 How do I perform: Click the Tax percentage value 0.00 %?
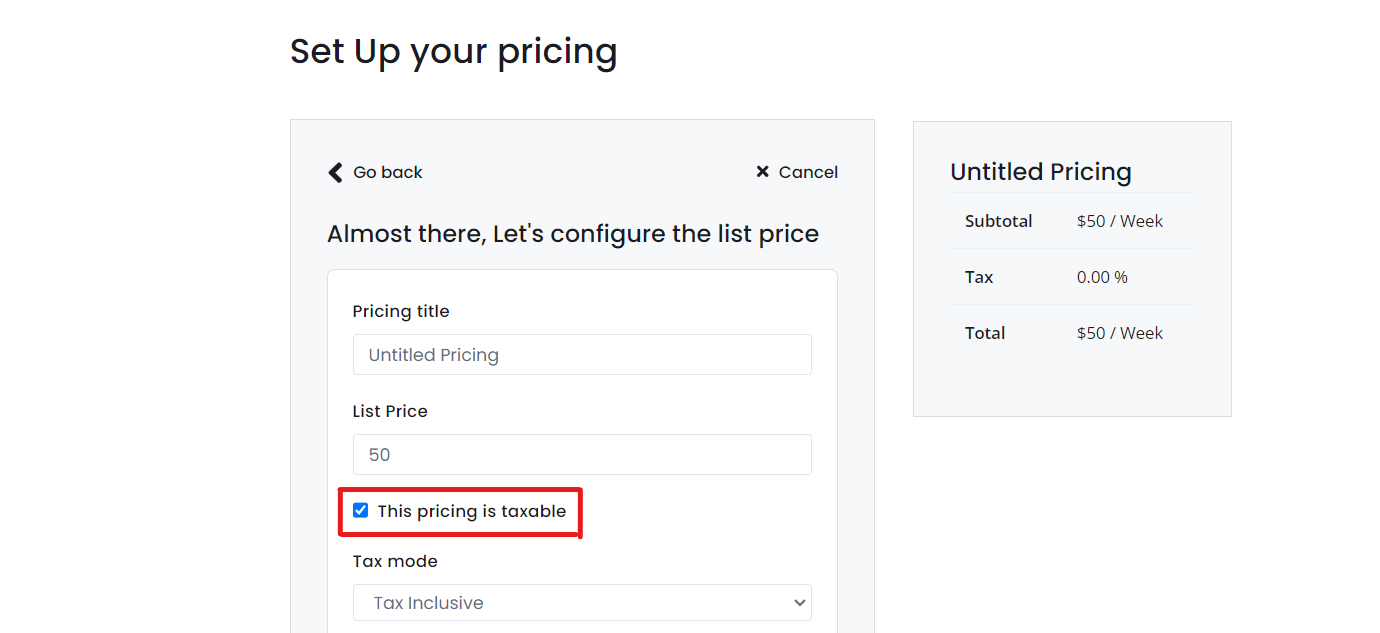(1102, 277)
